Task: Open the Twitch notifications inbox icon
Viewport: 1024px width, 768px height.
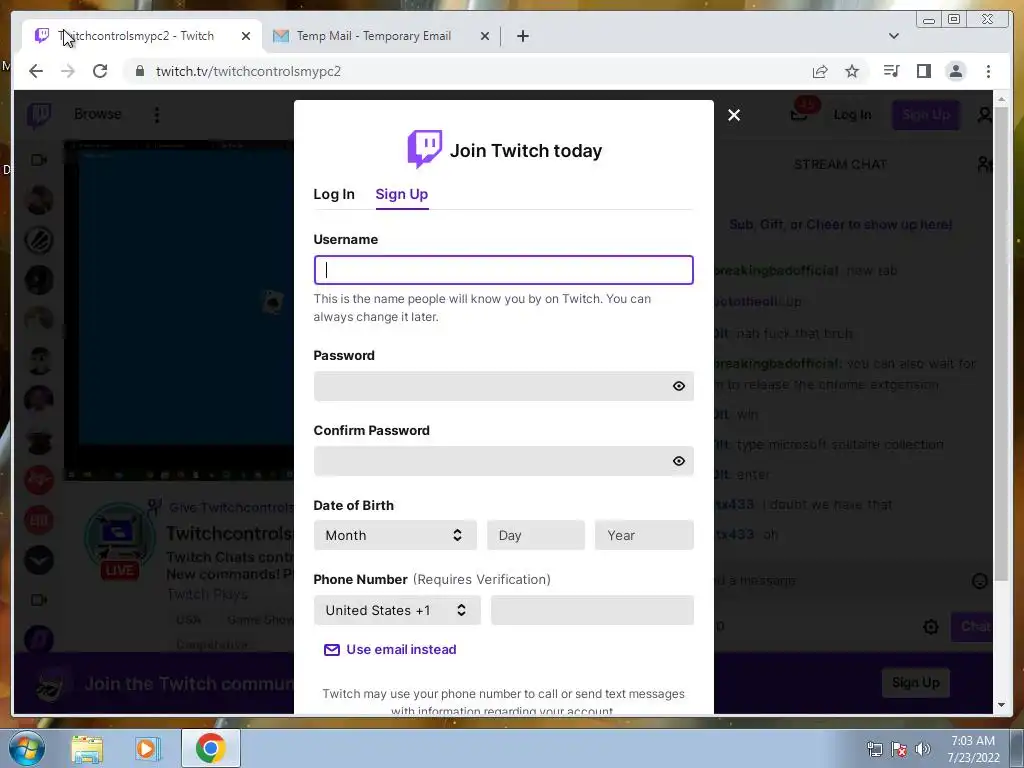Action: coord(799,114)
